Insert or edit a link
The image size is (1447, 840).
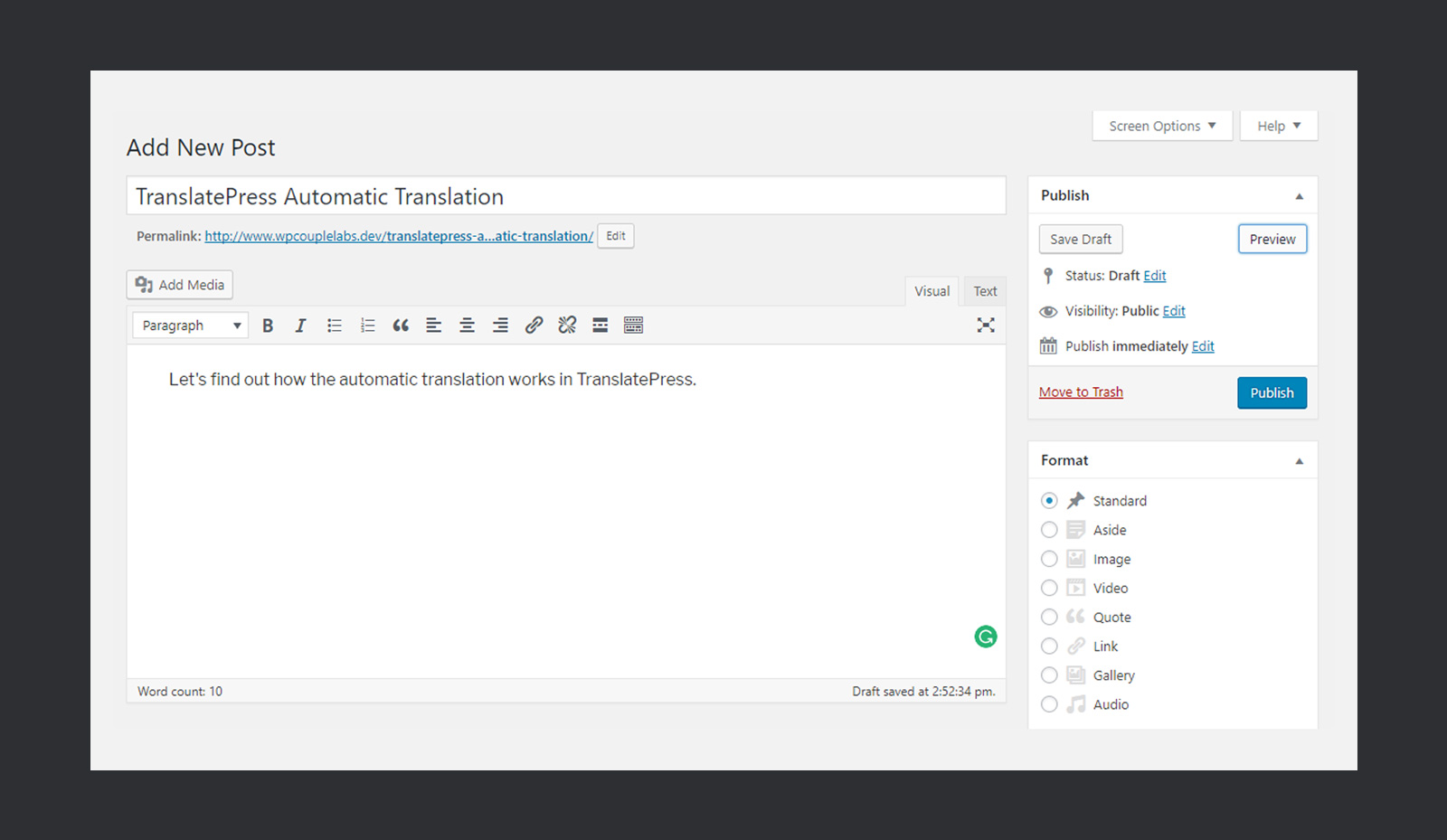534,325
